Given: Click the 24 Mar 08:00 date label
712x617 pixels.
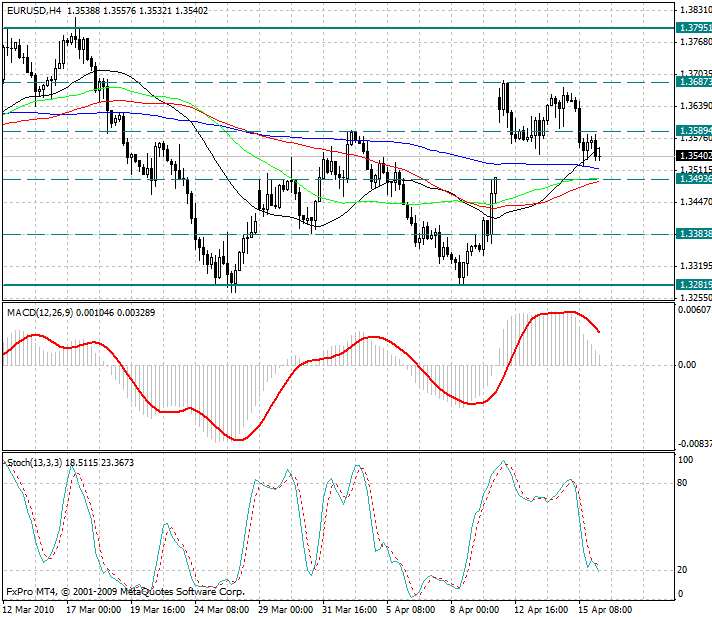Looking at the screenshot, I should (222, 609).
